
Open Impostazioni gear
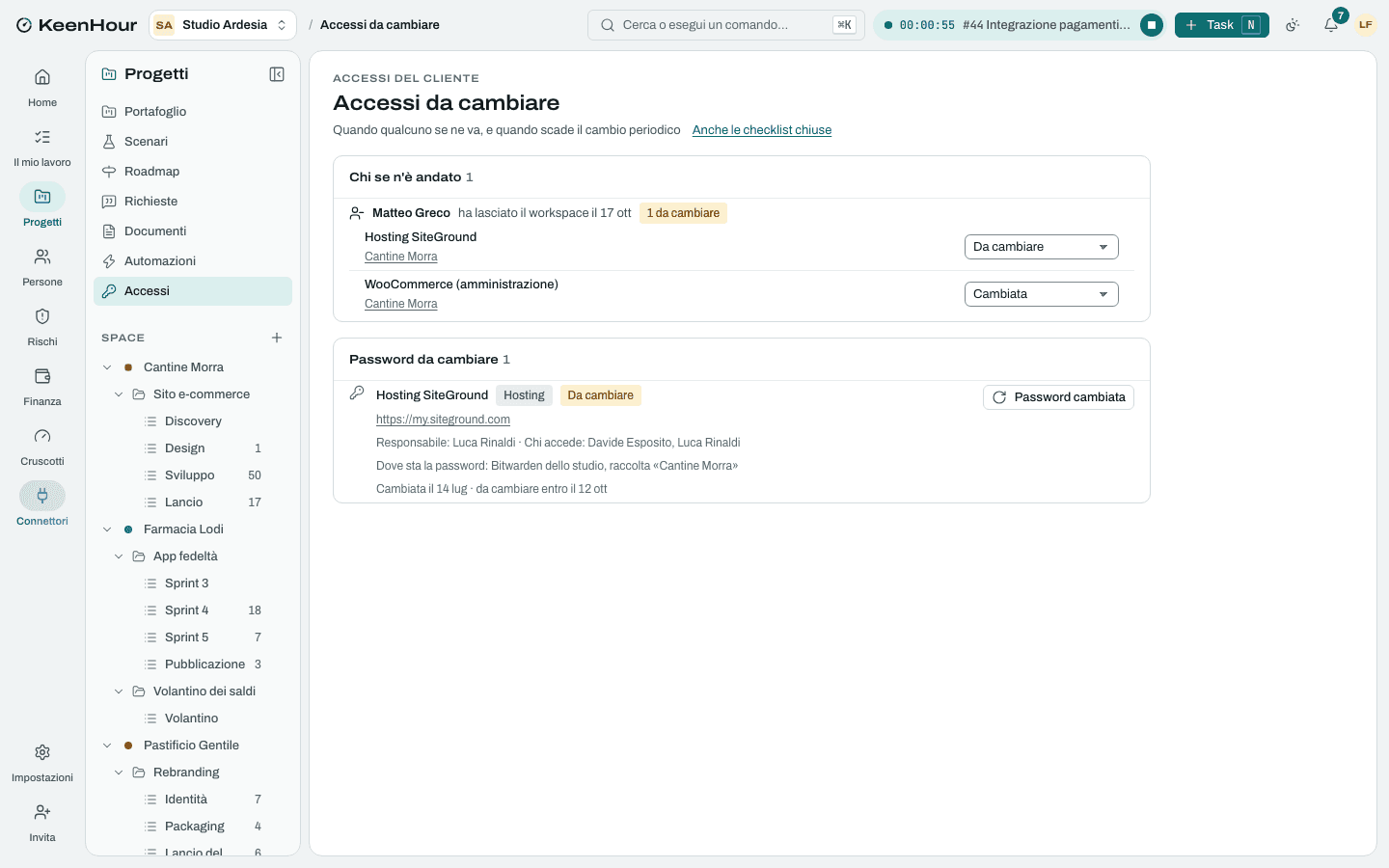tap(42, 763)
